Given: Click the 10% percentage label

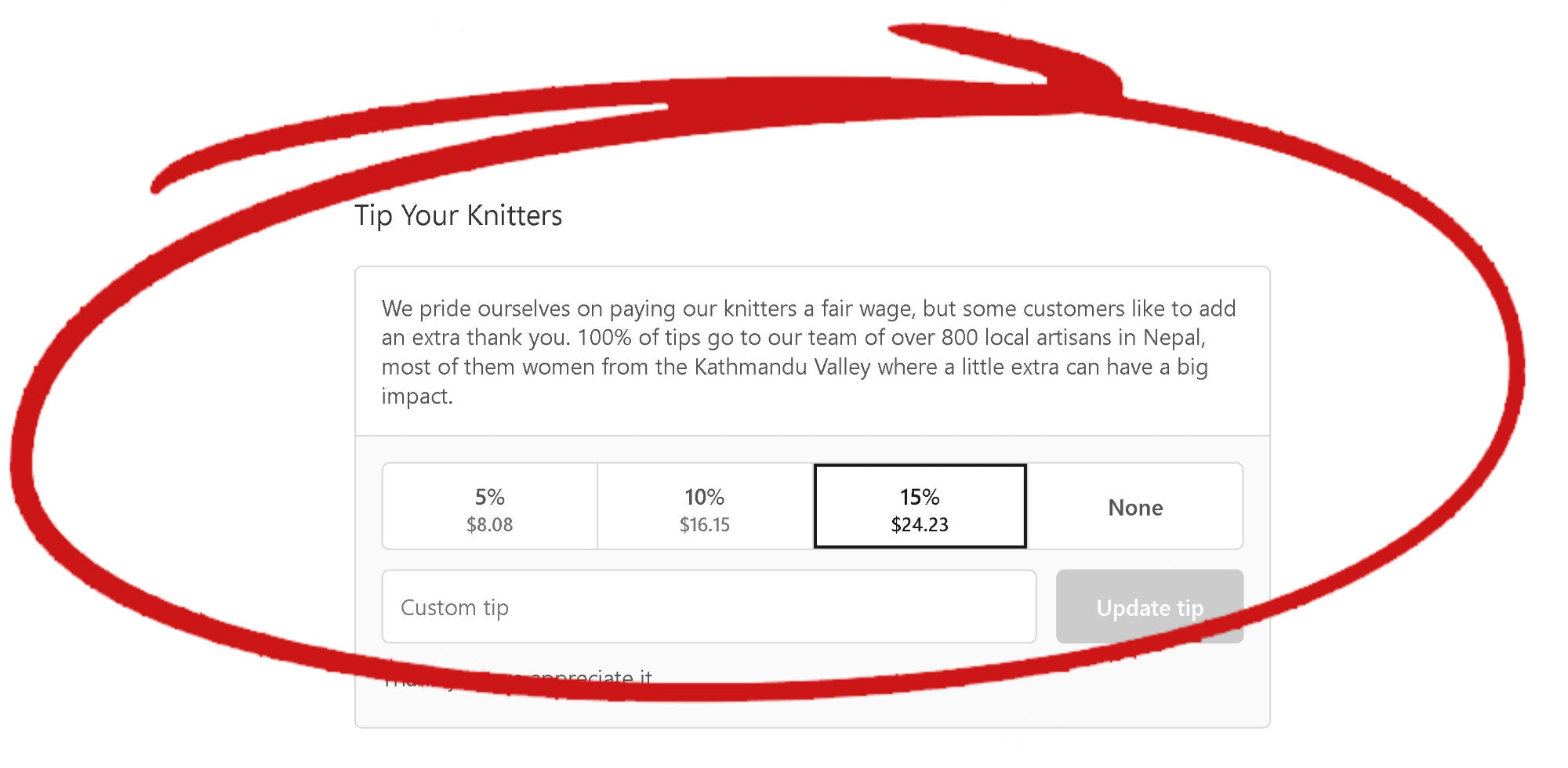Looking at the screenshot, I should [x=705, y=497].
